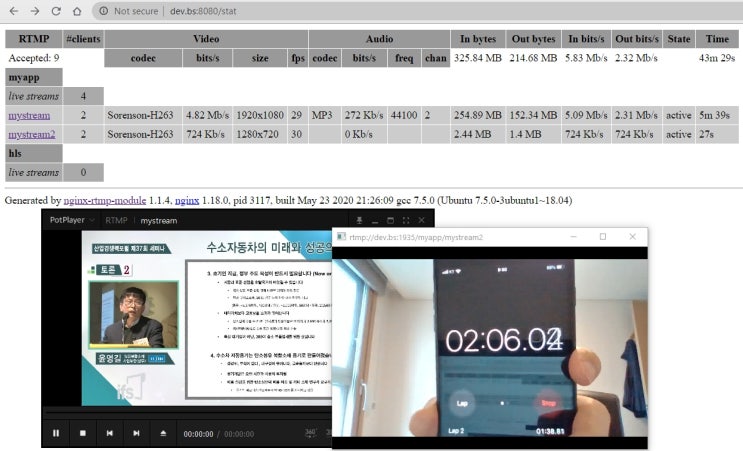Click the mystream2 stopwatch video area
Viewport: 743px width, 451px height.
click(490, 347)
